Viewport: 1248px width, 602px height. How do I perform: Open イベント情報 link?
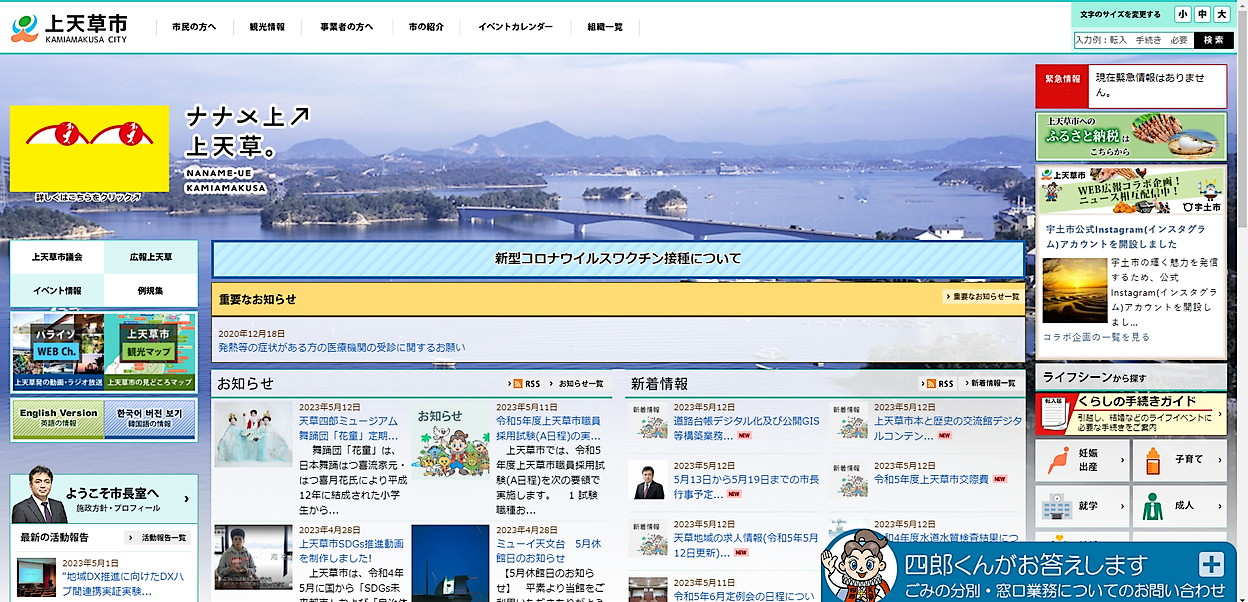(x=57, y=291)
